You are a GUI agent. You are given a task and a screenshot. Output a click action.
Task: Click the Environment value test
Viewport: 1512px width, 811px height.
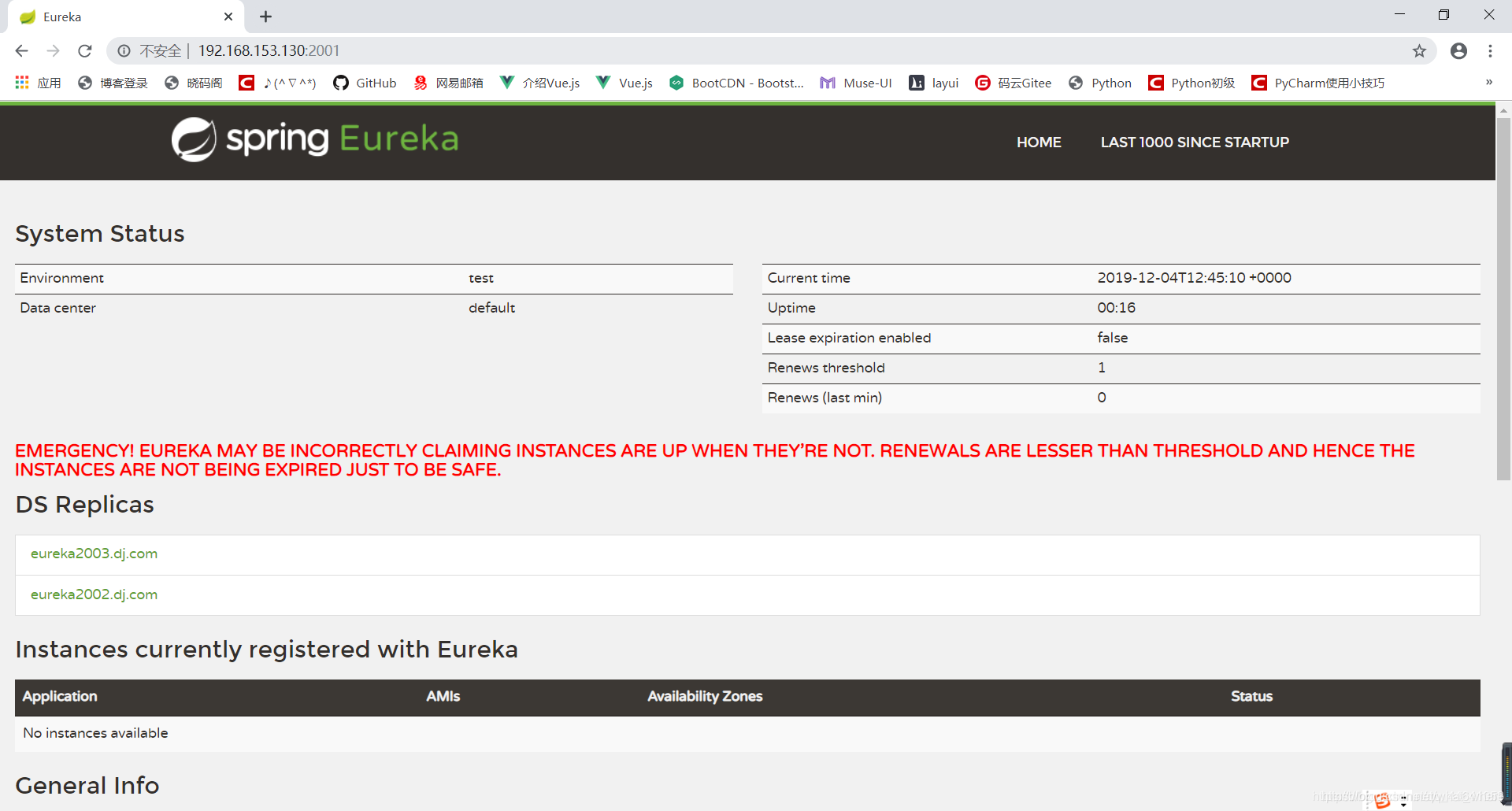point(481,278)
